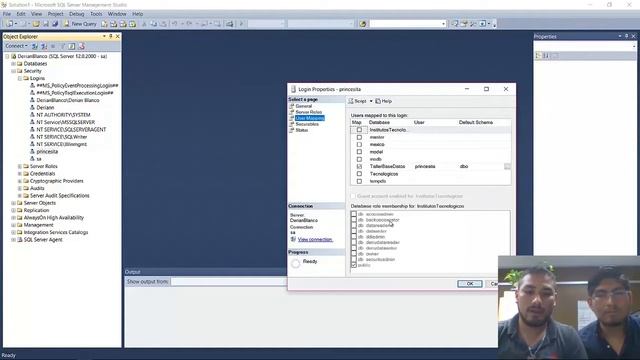The image size is (640, 360).
Task: Click the connect server icon in Object Explorer toolbar
Action: coord(35,46)
